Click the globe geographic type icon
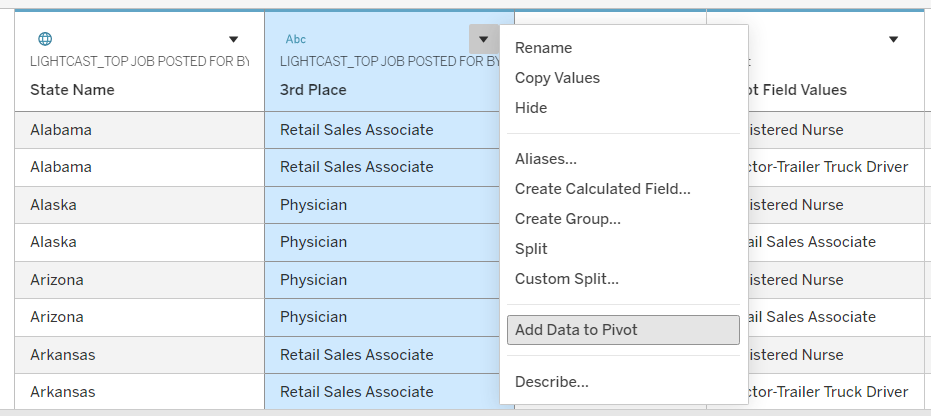Viewport: 931px width, 416px height. 45,39
